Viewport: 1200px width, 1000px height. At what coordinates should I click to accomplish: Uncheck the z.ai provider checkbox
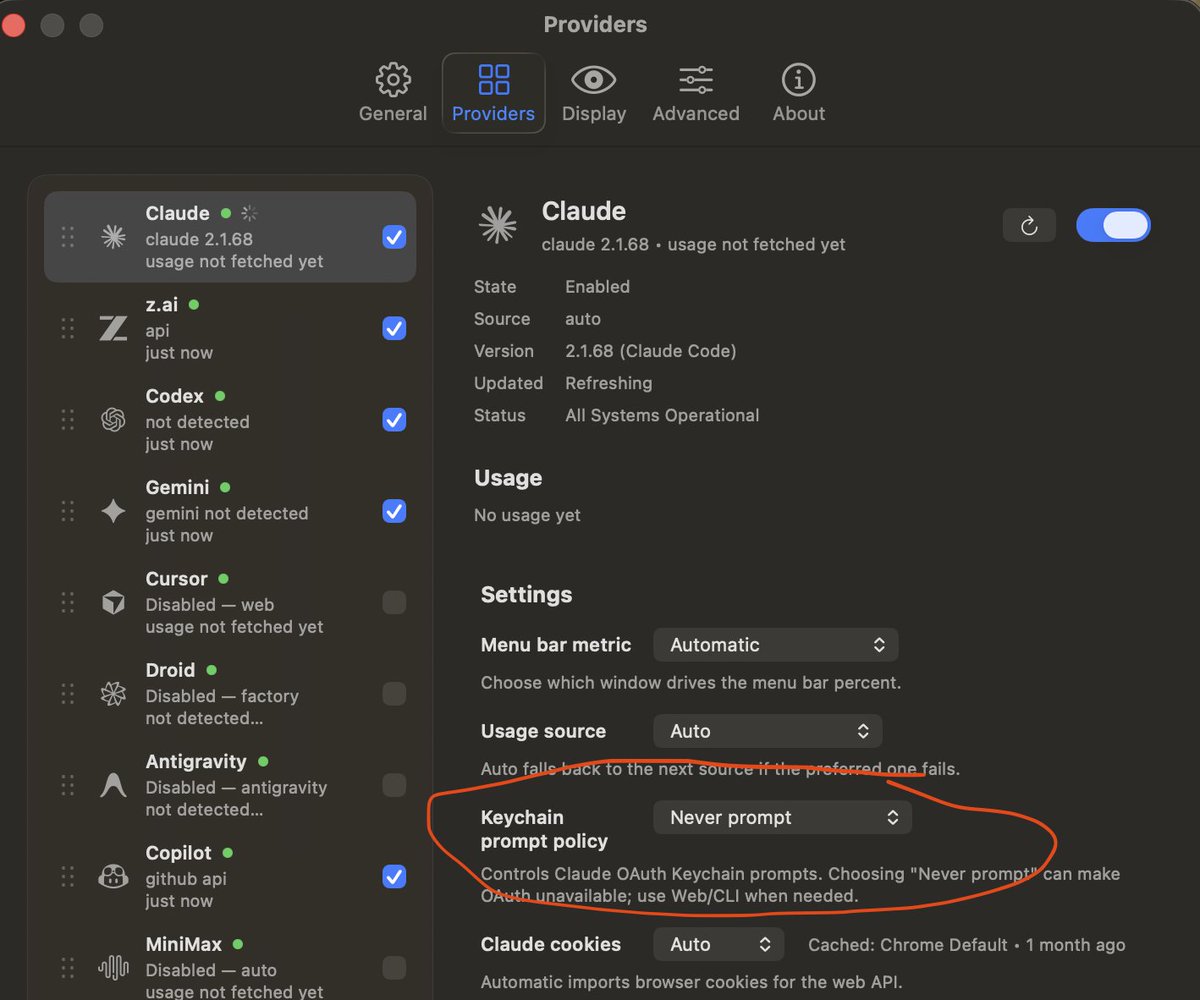[x=394, y=328]
